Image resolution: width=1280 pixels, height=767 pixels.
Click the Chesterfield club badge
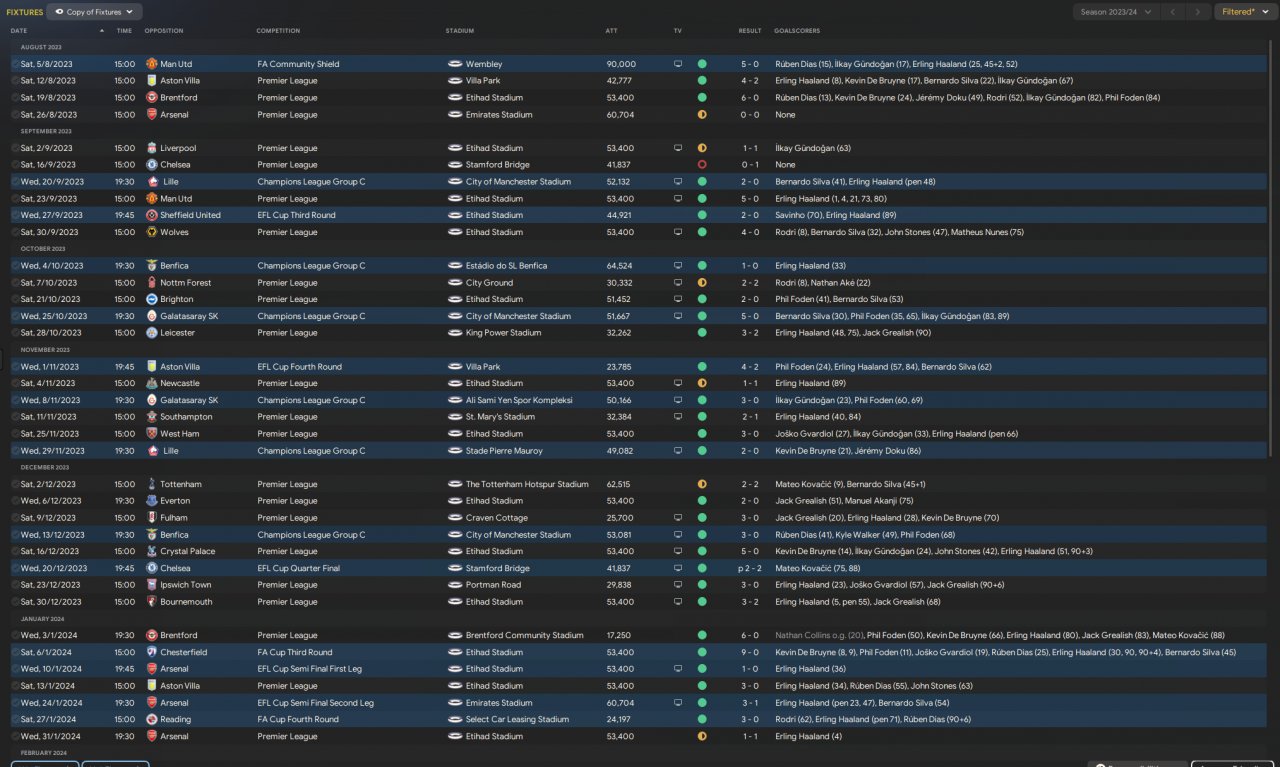pyautogui.click(x=152, y=652)
